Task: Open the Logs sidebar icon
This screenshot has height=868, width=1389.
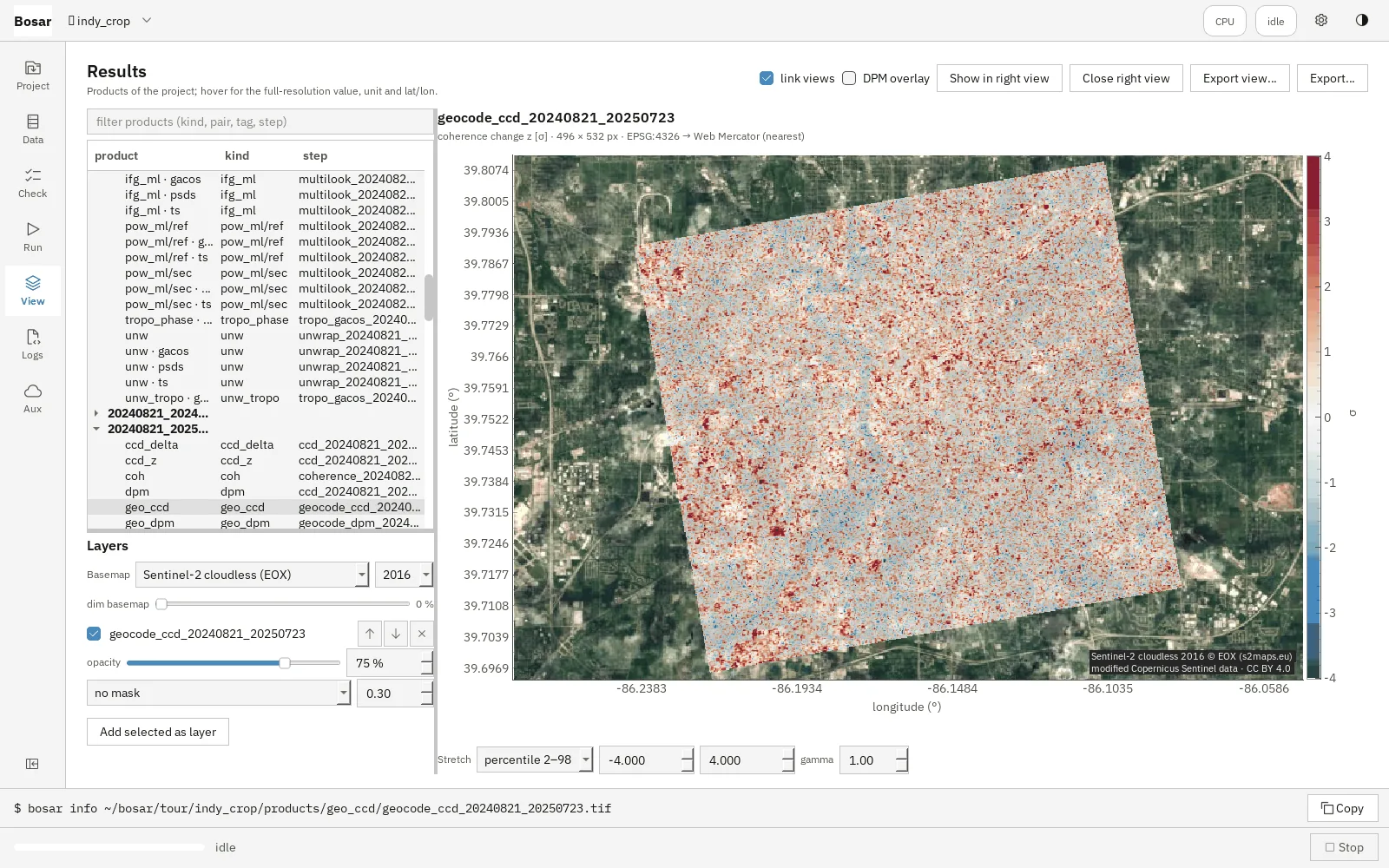Action: click(33, 344)
